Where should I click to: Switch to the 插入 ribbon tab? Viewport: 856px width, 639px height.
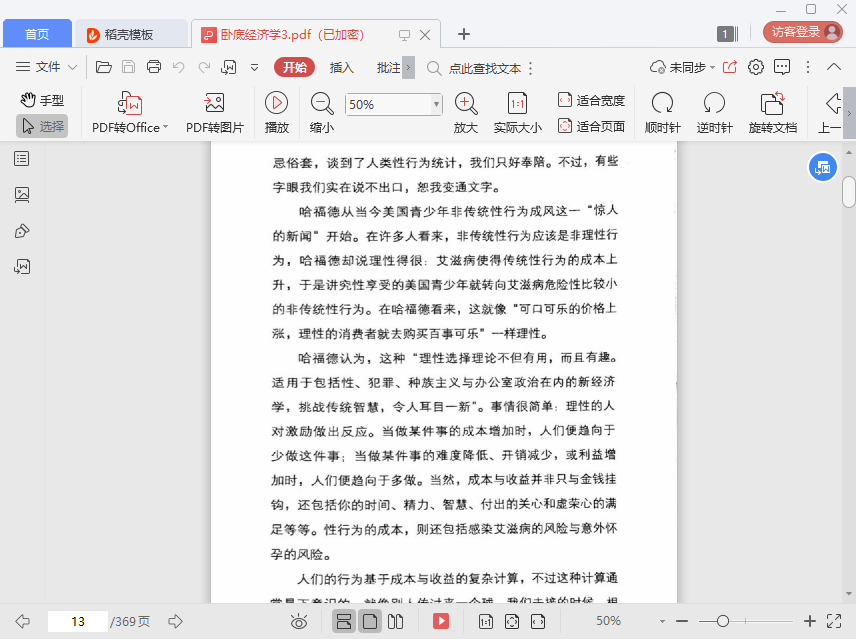342,67
